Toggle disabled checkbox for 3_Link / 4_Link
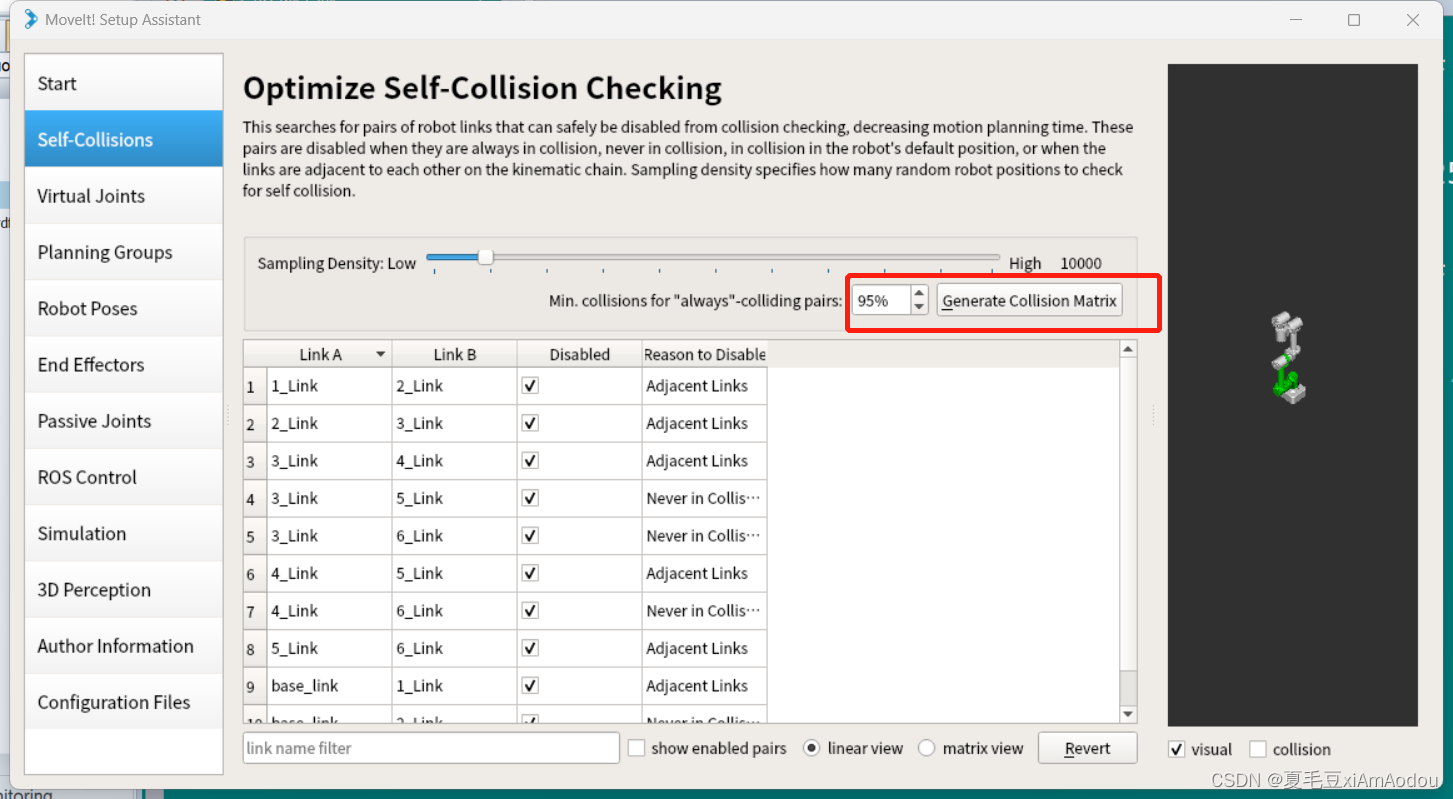Viewport: 1453px width, 799px height. click(x=530, y=460)
